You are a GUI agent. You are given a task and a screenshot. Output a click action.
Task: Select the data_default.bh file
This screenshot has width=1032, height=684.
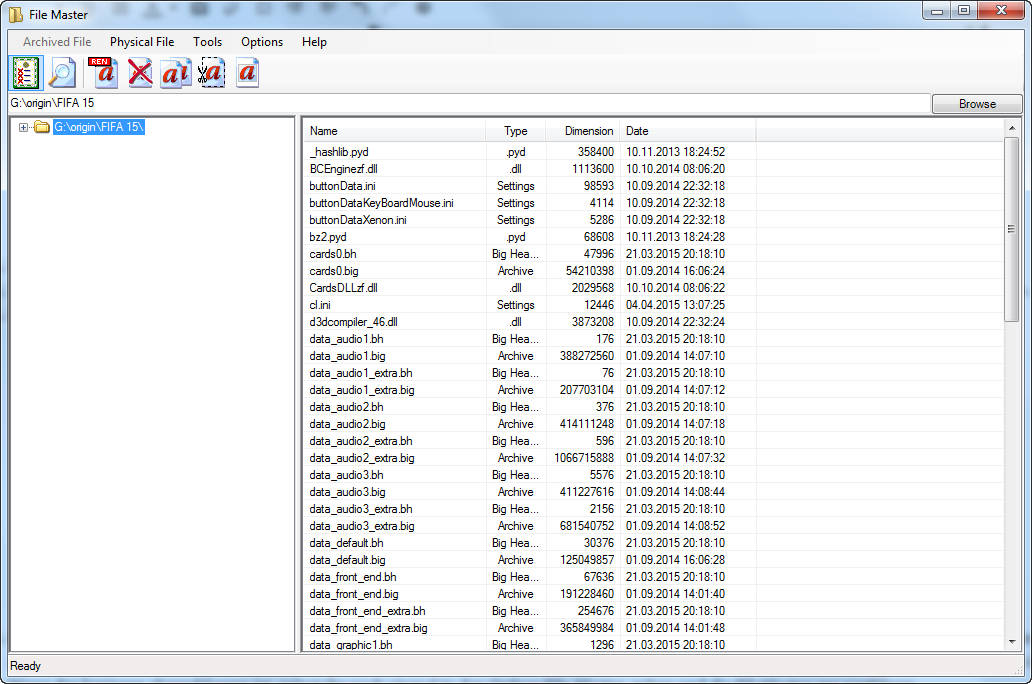click(346, 543)
